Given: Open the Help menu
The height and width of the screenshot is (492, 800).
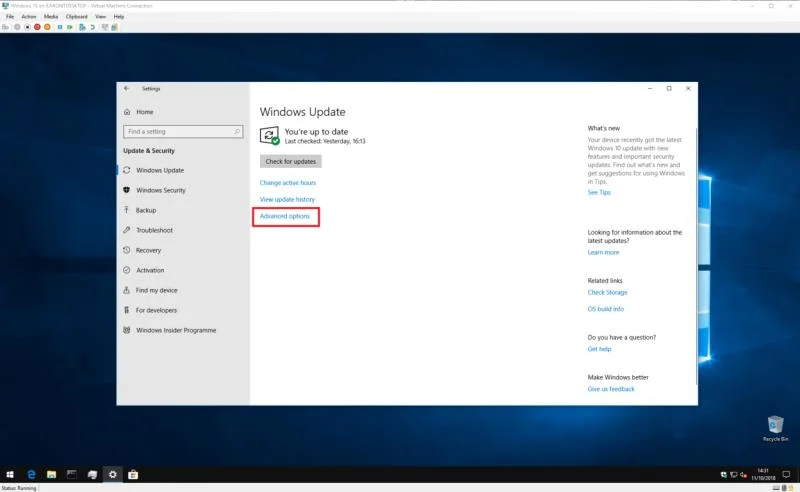Looking at the screenshot, I should (119, 17).
